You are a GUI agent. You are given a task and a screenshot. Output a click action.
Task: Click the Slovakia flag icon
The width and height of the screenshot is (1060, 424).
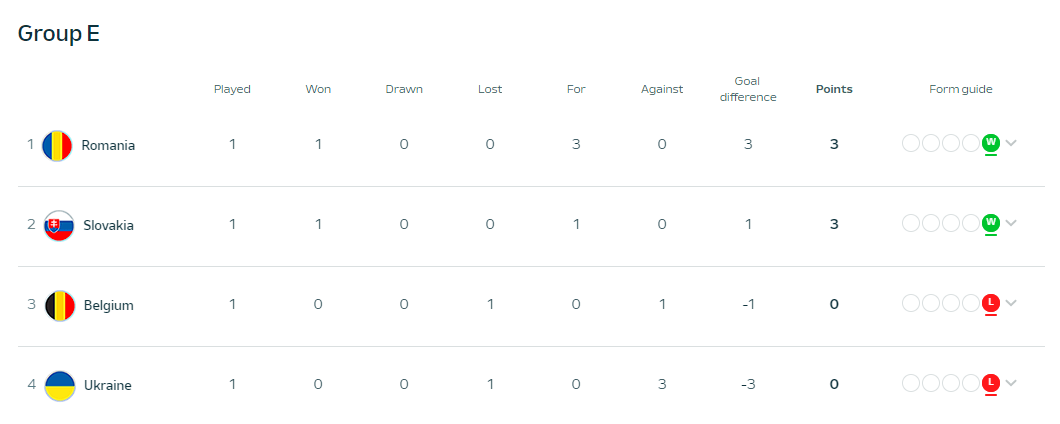[59, 226]
